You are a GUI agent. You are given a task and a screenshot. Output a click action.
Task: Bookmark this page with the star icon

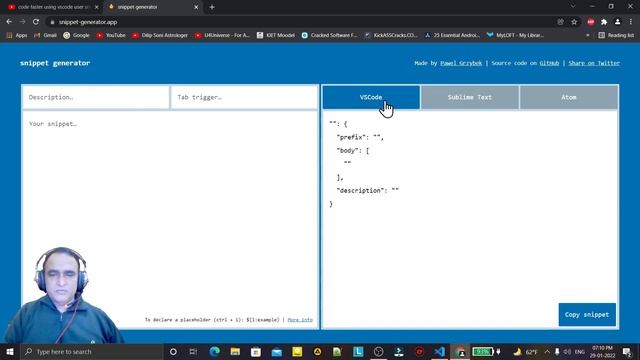point(574,22)
